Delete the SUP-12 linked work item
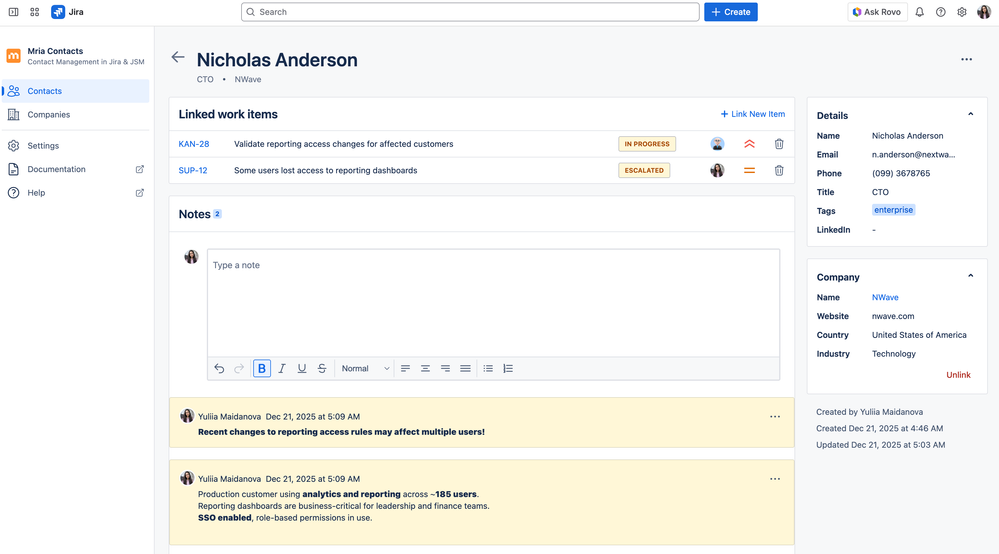 click(779, 171)
